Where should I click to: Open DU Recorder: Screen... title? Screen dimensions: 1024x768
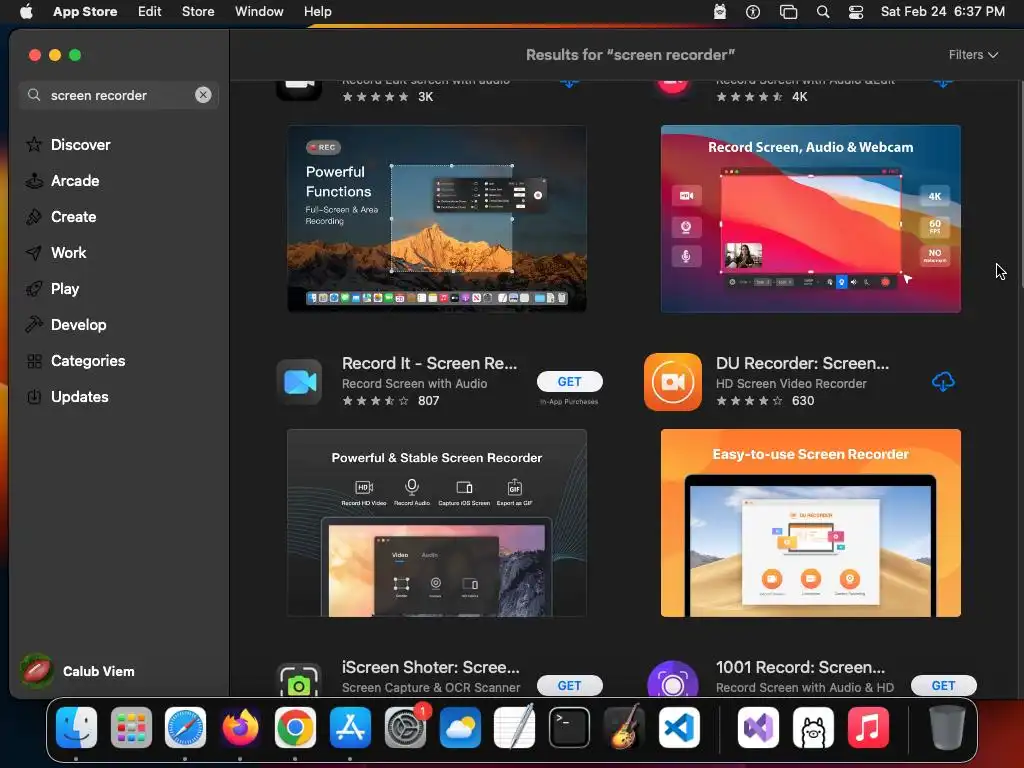802,363
